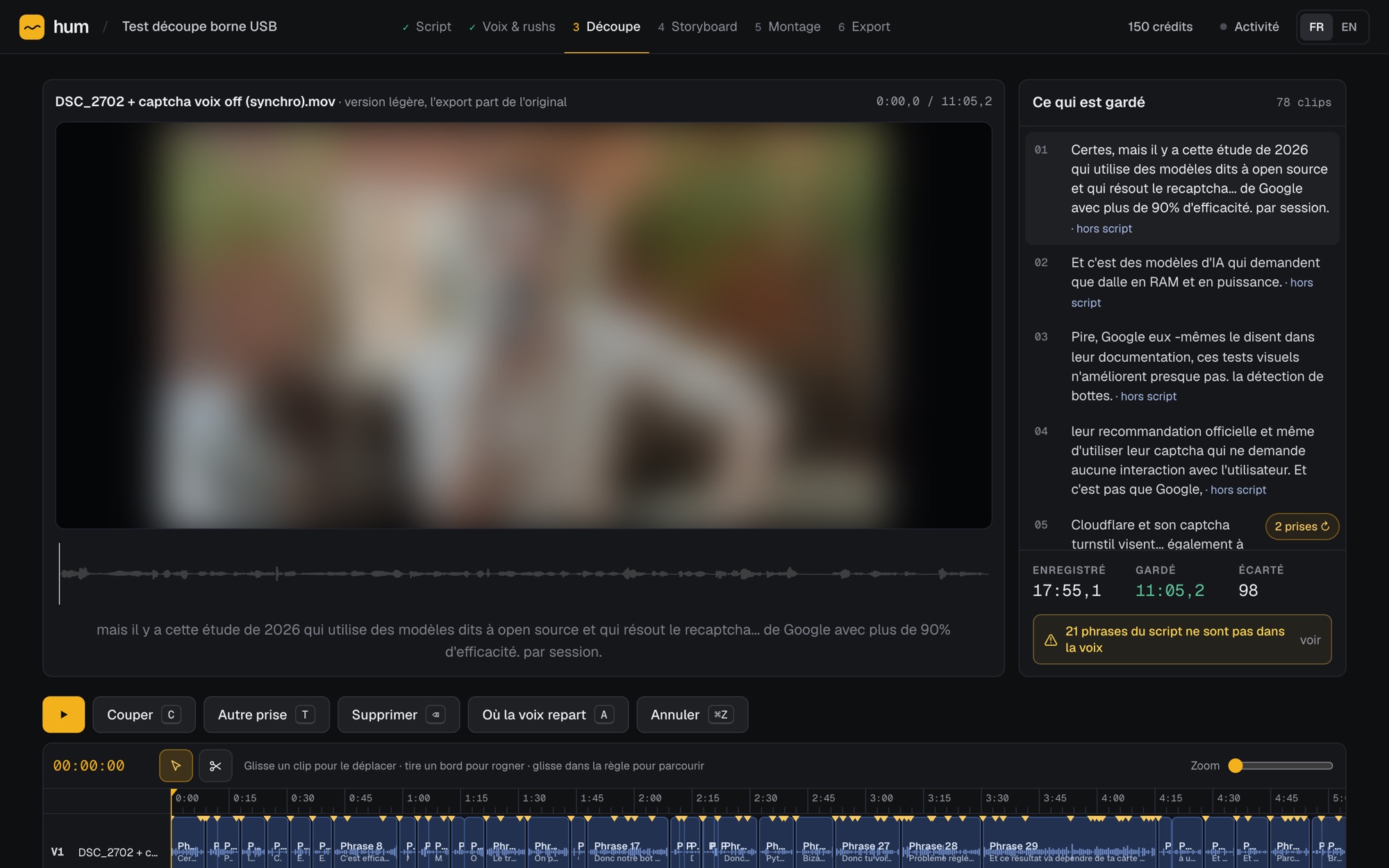Viewport: 1389px width, 868px height.
Task: Click the video preview frame
Action: pyautogui.click(x=524, y=326)
